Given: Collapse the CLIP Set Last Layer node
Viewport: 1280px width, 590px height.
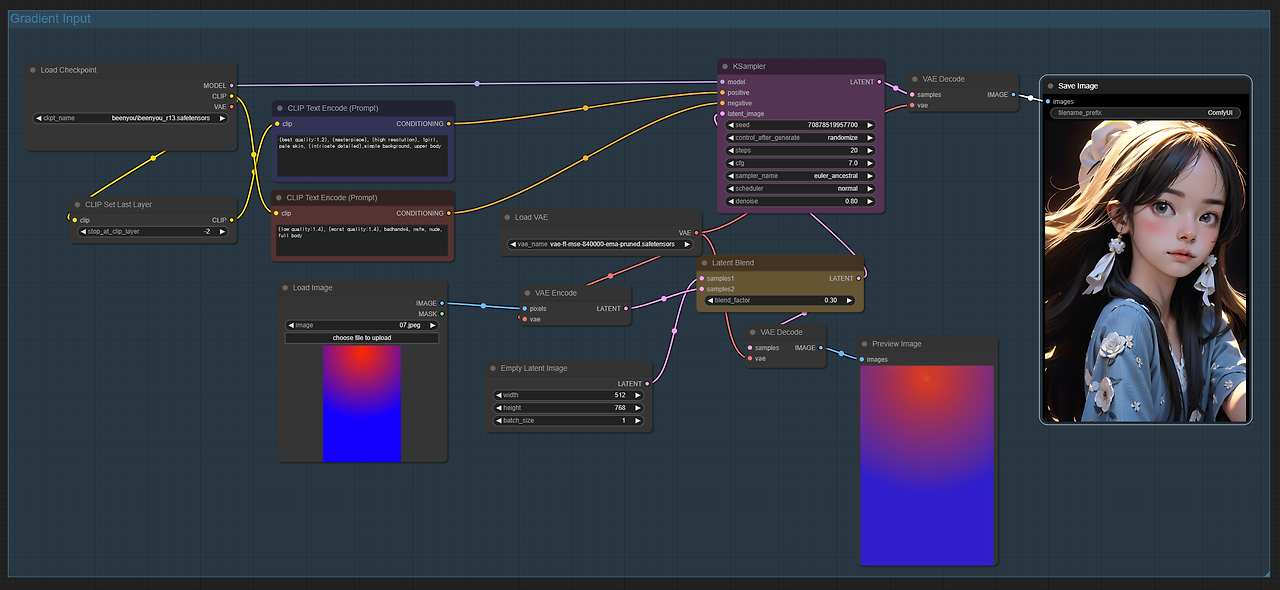Looking at the screenshot, I should pos(77,204).
